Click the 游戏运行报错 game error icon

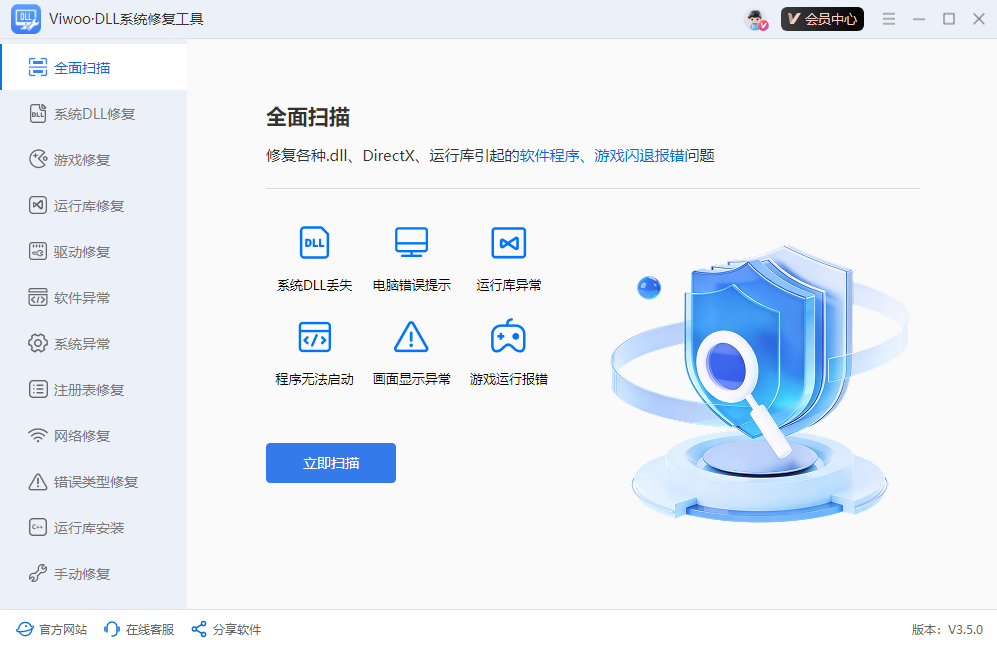click(508, 336)
